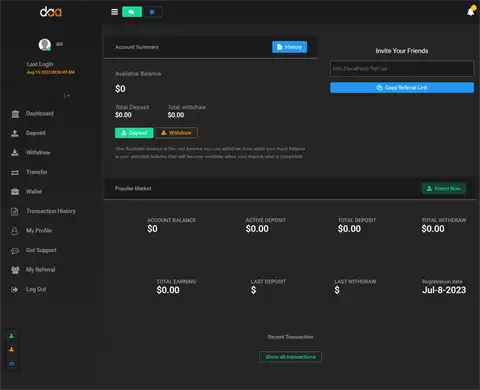This screenshot has width=480, height=390.
Task: Click the Get Support chat bubble icon
Action: click(x=15, y=251)
